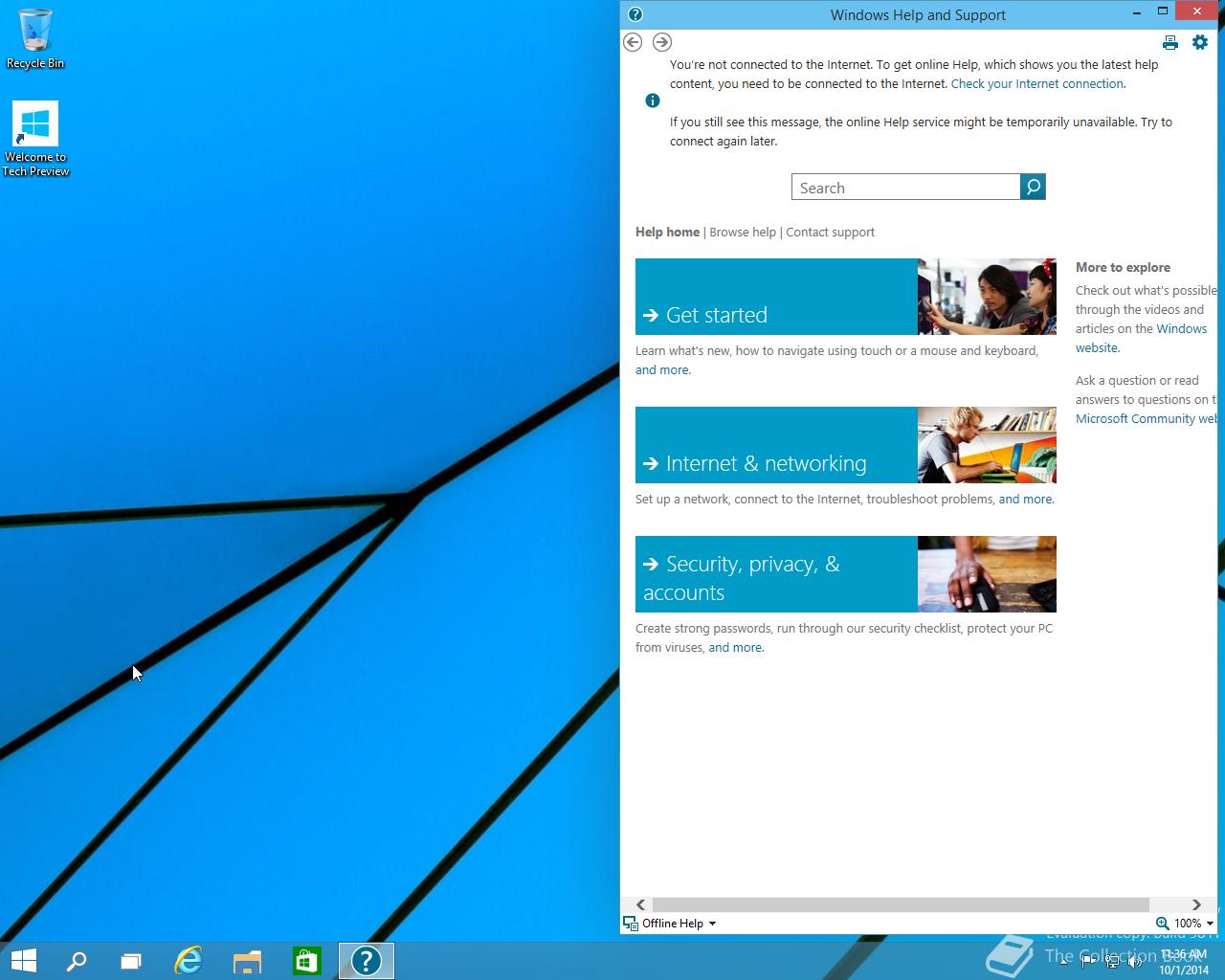Screen dimensions: 1225x980
Task: Click the scroll right arrow
Action: point(1196,904)
